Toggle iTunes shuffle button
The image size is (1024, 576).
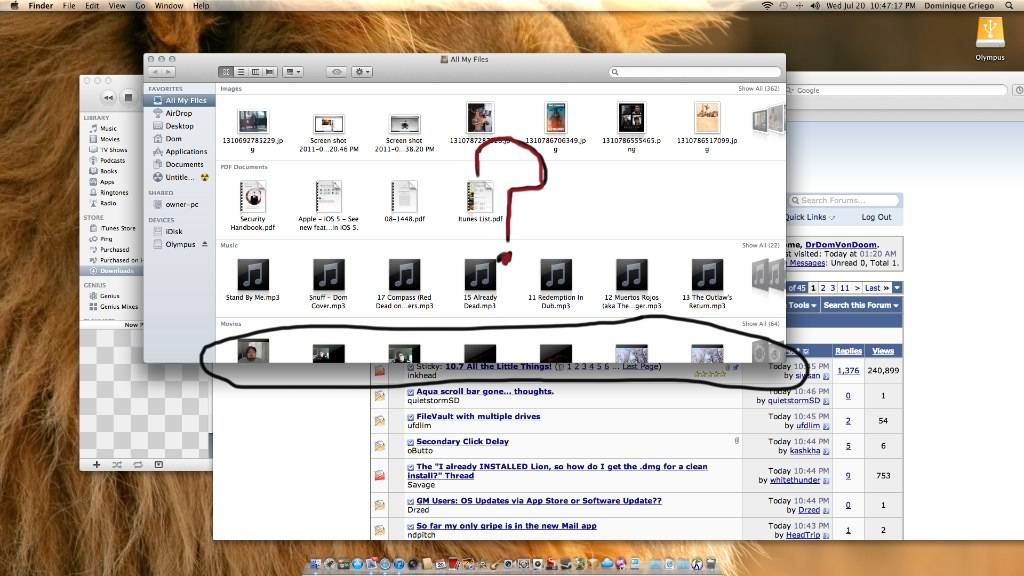coord(117,465)
